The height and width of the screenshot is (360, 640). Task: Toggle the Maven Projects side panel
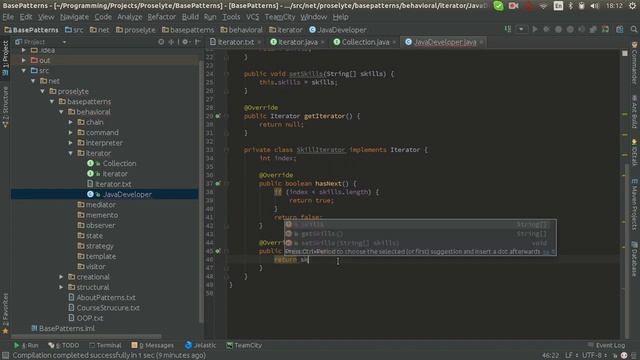[x=635, y=204]
